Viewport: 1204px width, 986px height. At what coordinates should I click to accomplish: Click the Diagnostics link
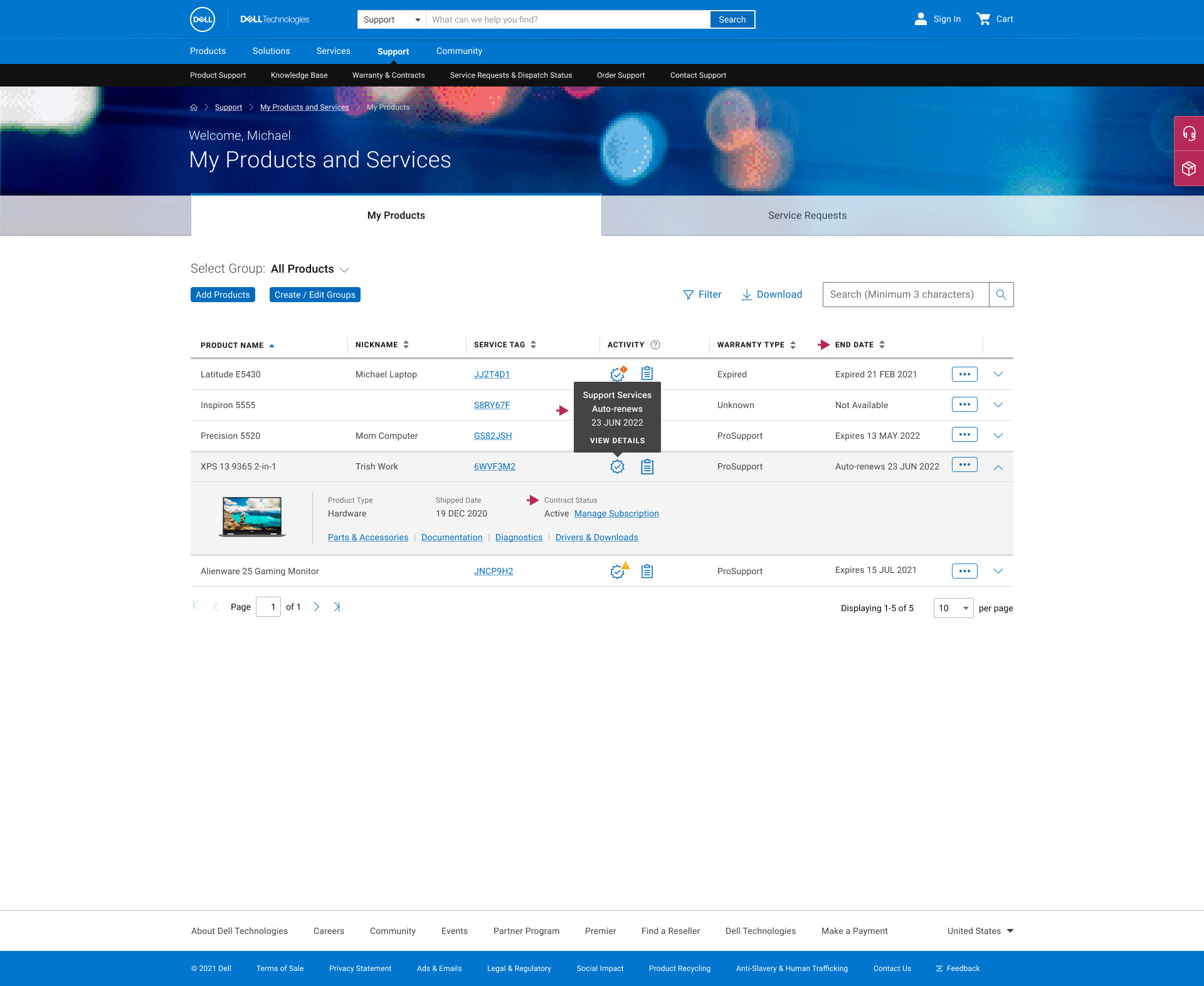click(519, 537)
